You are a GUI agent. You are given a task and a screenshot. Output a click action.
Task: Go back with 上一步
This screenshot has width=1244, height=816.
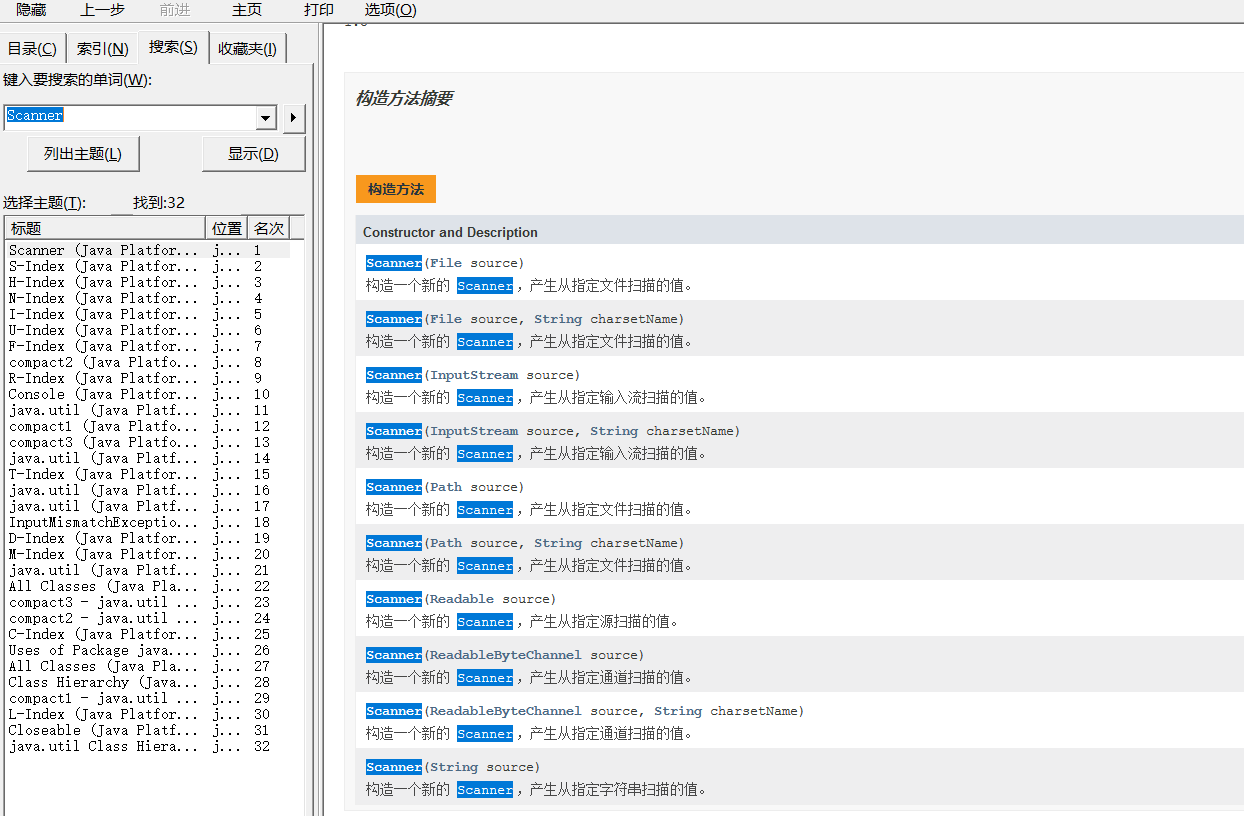click(103, 10)
